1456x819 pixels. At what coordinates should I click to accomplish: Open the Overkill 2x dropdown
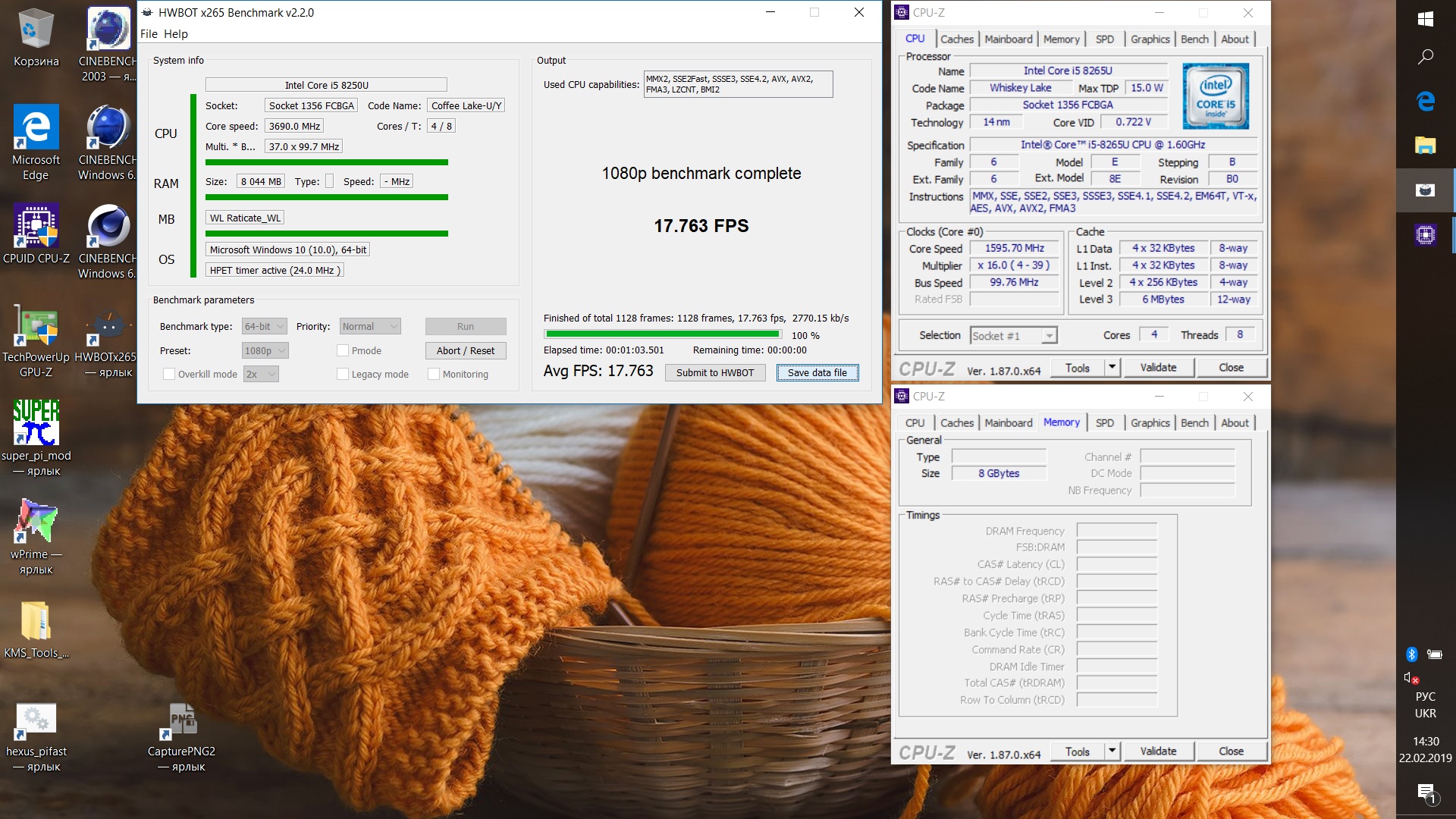261,374
